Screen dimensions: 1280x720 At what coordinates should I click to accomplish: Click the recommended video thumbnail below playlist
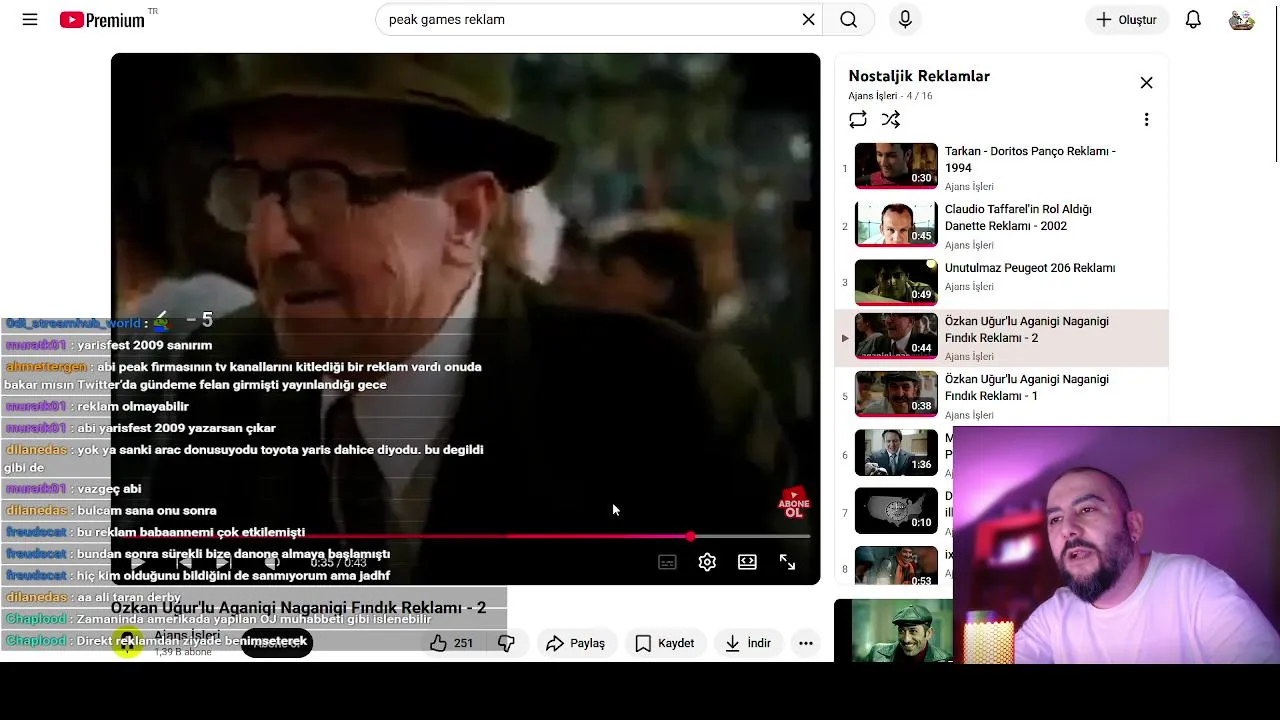893,631
